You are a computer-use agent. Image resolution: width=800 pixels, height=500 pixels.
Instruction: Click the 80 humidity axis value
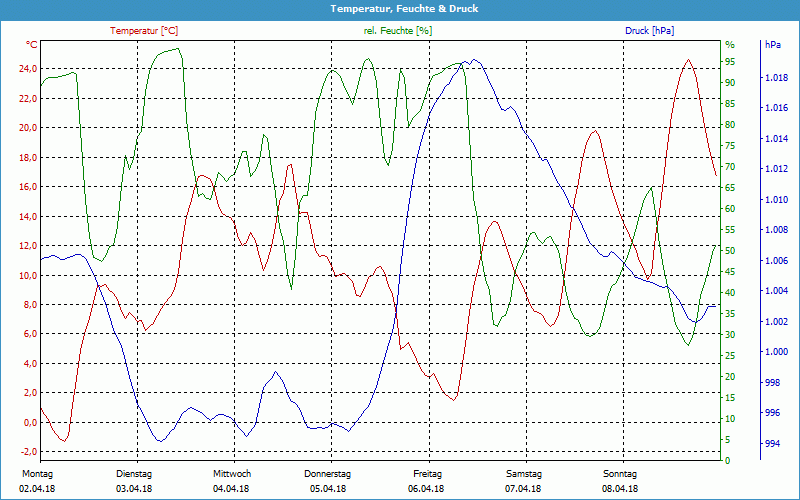730,124
